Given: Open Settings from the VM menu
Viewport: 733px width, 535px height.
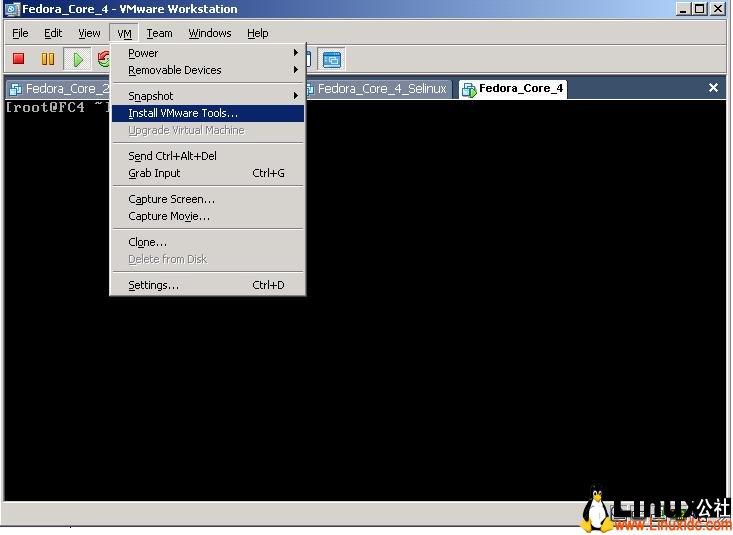Looking at the screenshot, I should point(208,285).
